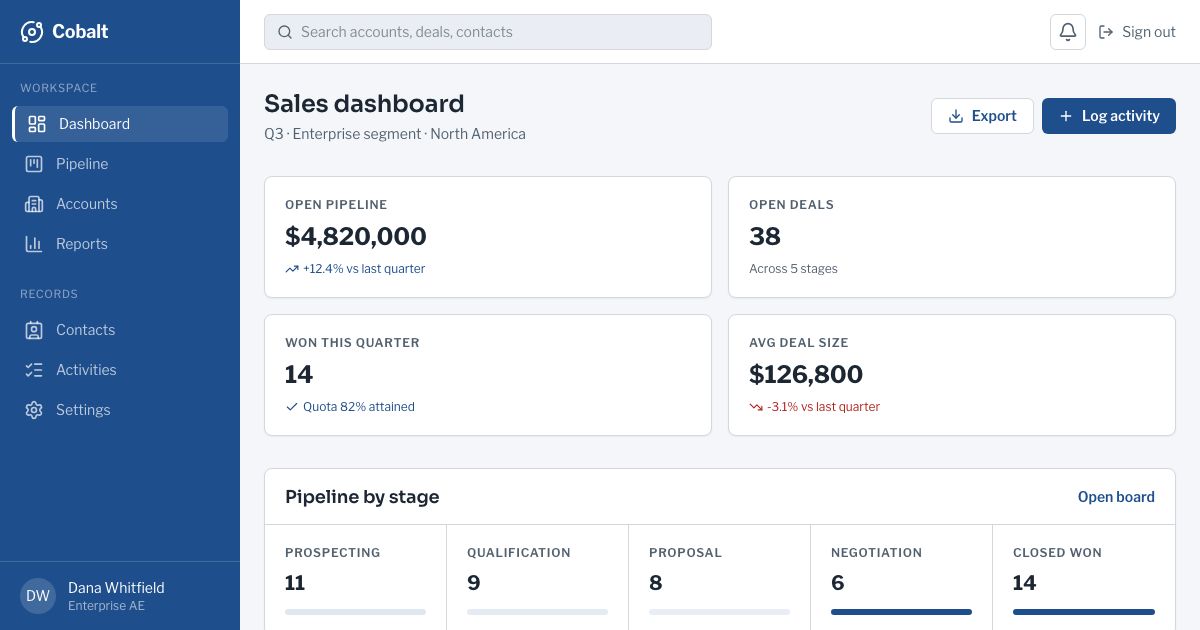1200x630 pixels.
Task: Click the Enterprise AE role label
Action: tap(106, 606)
